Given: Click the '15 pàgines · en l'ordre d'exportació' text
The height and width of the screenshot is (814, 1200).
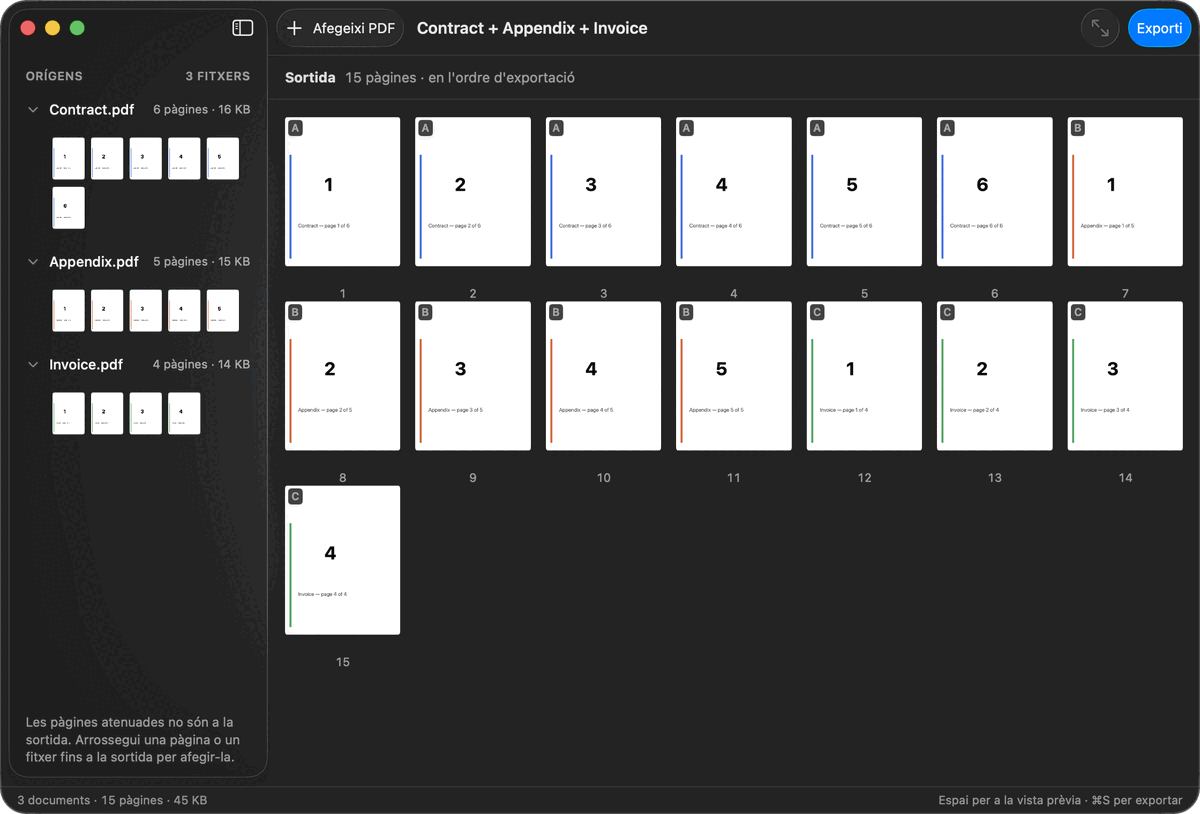Looking at the screenshot, I should coord(460,77).
